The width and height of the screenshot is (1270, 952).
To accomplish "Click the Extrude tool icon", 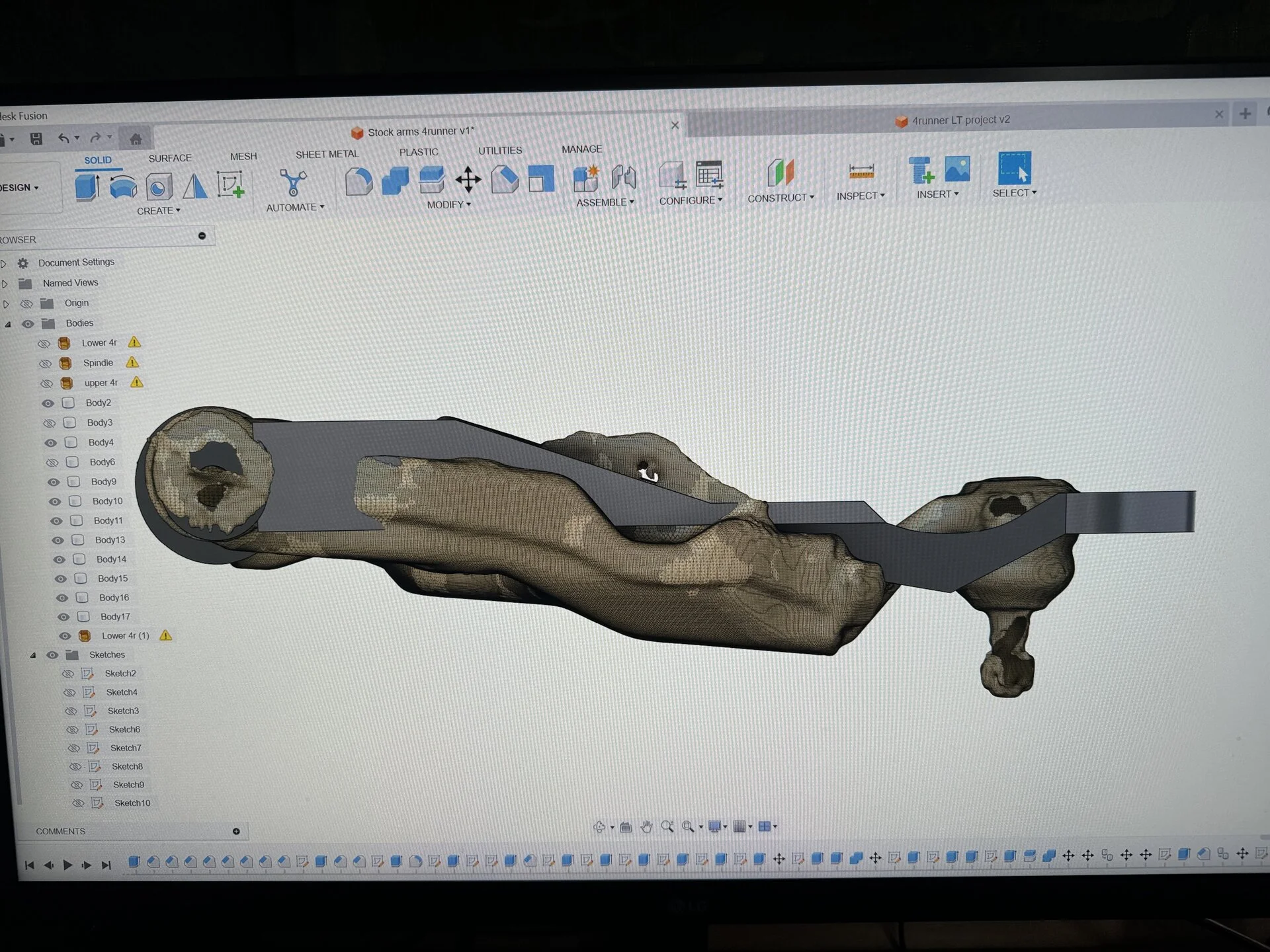I will click(87, 187).
